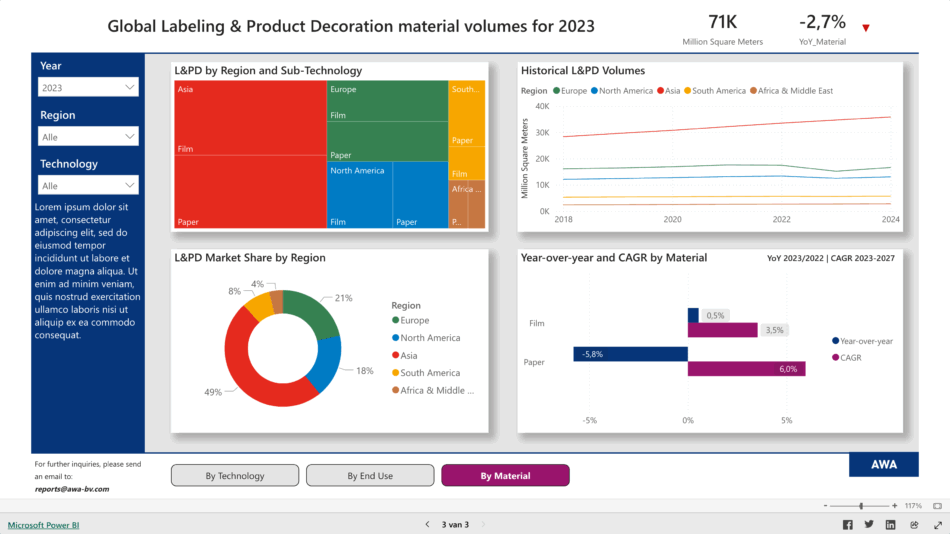Click the share/embed icon in footer

pos(913,524)
